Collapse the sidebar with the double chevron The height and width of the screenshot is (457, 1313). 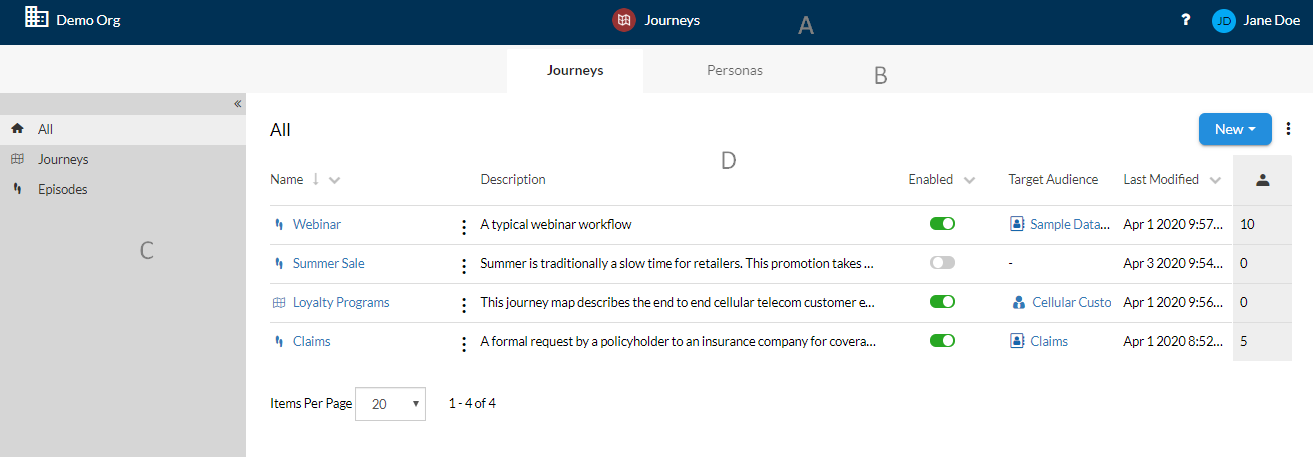(x=237, y=103)
